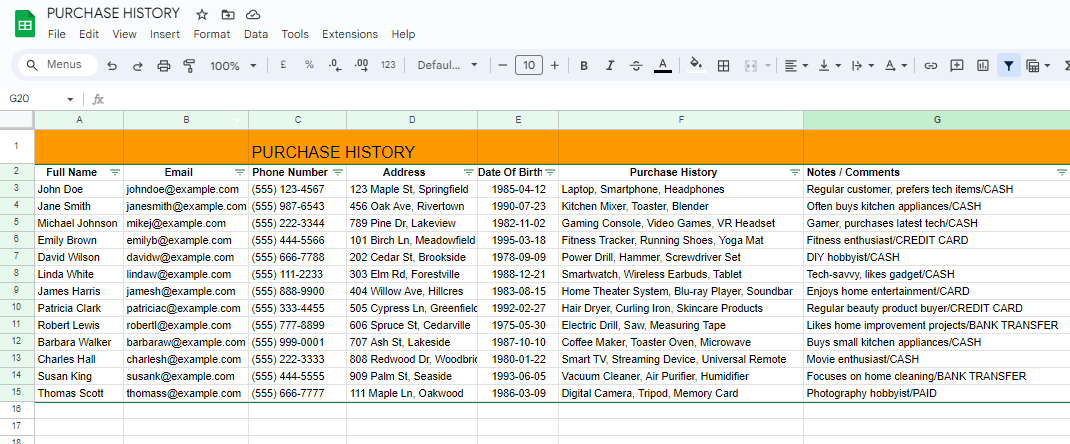Screen dimensions: 1070x444
Task: Print the spreadsheet
Action: [x=164, y=65]
